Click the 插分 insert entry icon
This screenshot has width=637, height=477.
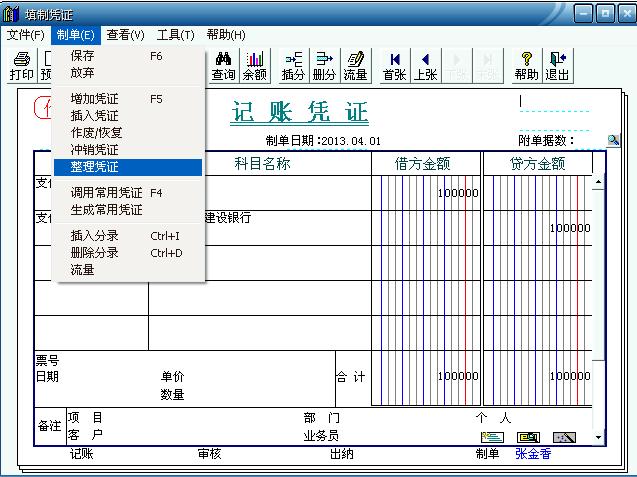pos(293,66)
